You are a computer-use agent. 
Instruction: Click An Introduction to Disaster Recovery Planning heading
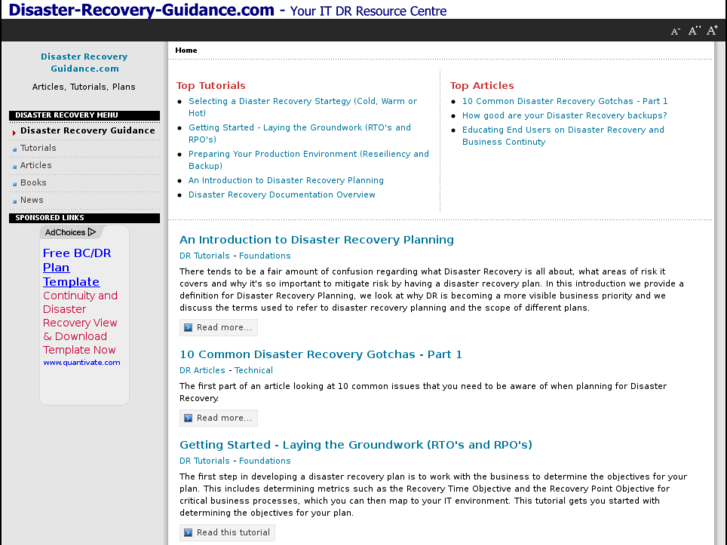pyautogui.click(x=316, y=240)
